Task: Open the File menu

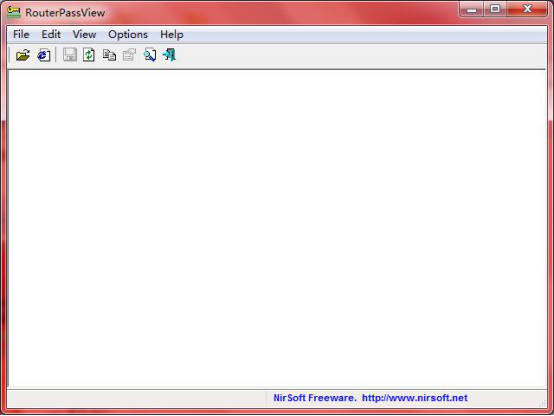Action: pyautogui.click(x=21, y=35)
